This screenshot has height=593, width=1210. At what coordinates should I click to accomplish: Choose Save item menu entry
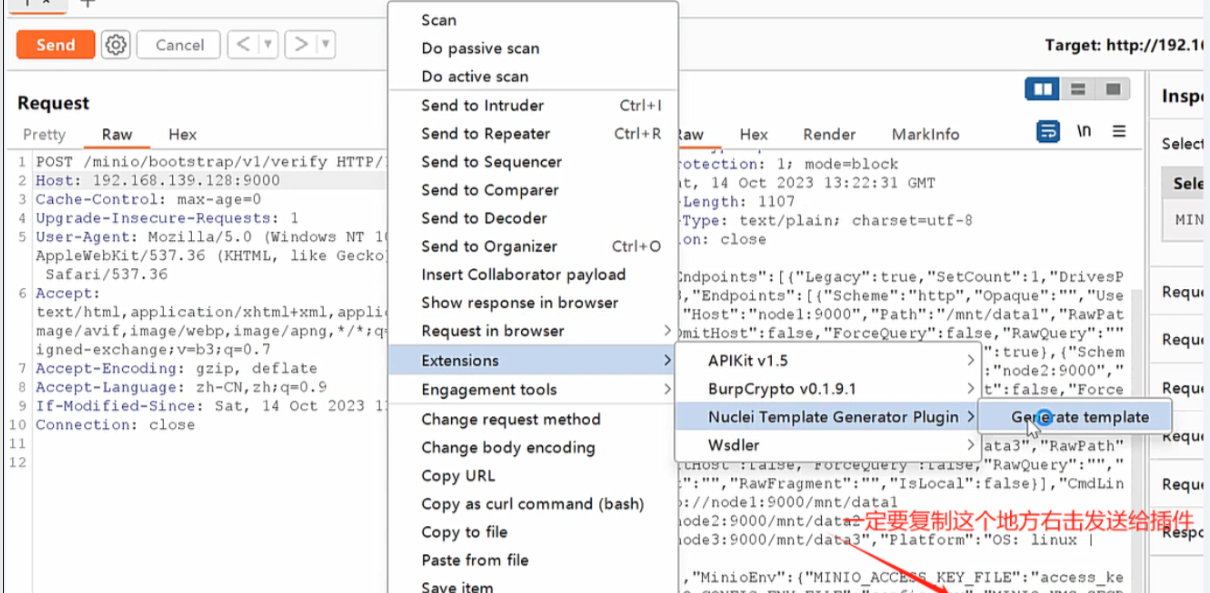tap(533, 585)
